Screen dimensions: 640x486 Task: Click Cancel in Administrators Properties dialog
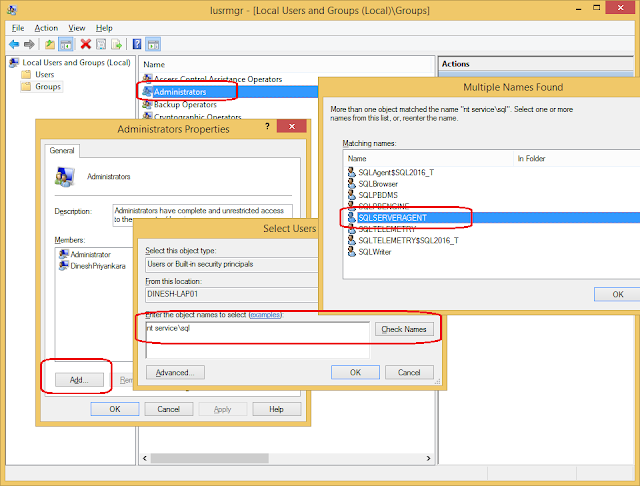tap(169, 409)
